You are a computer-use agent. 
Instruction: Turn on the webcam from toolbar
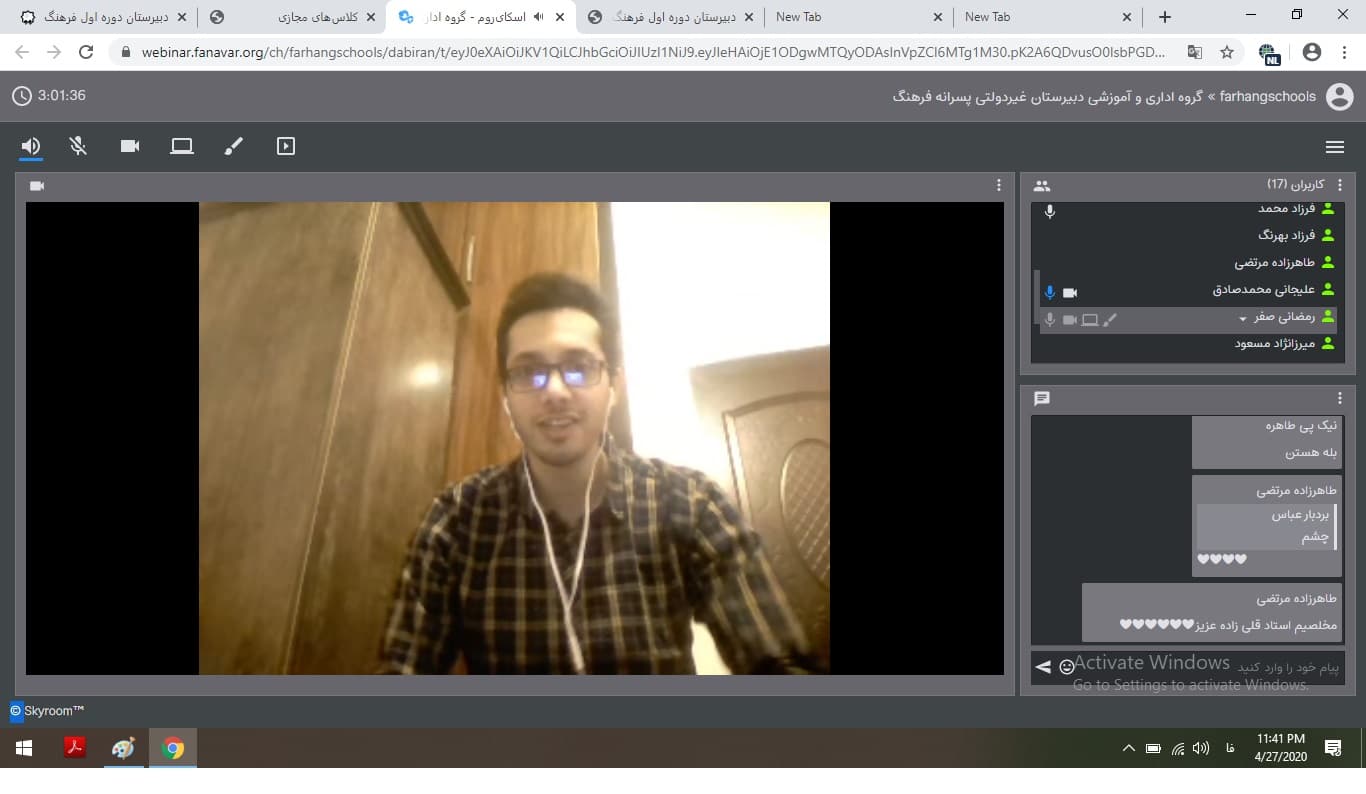tap(130, 146)
